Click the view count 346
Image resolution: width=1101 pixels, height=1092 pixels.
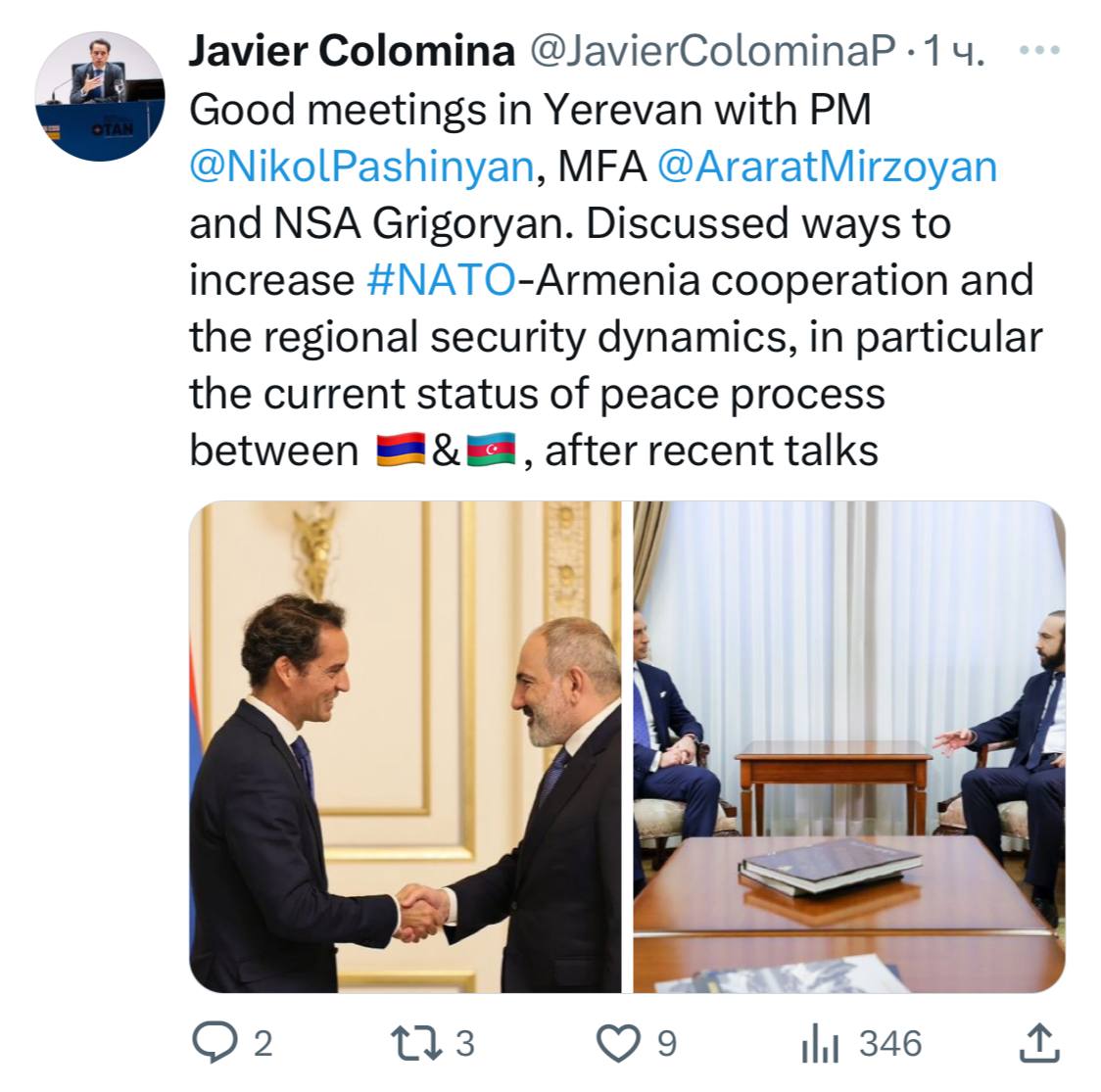point(890,1044)
